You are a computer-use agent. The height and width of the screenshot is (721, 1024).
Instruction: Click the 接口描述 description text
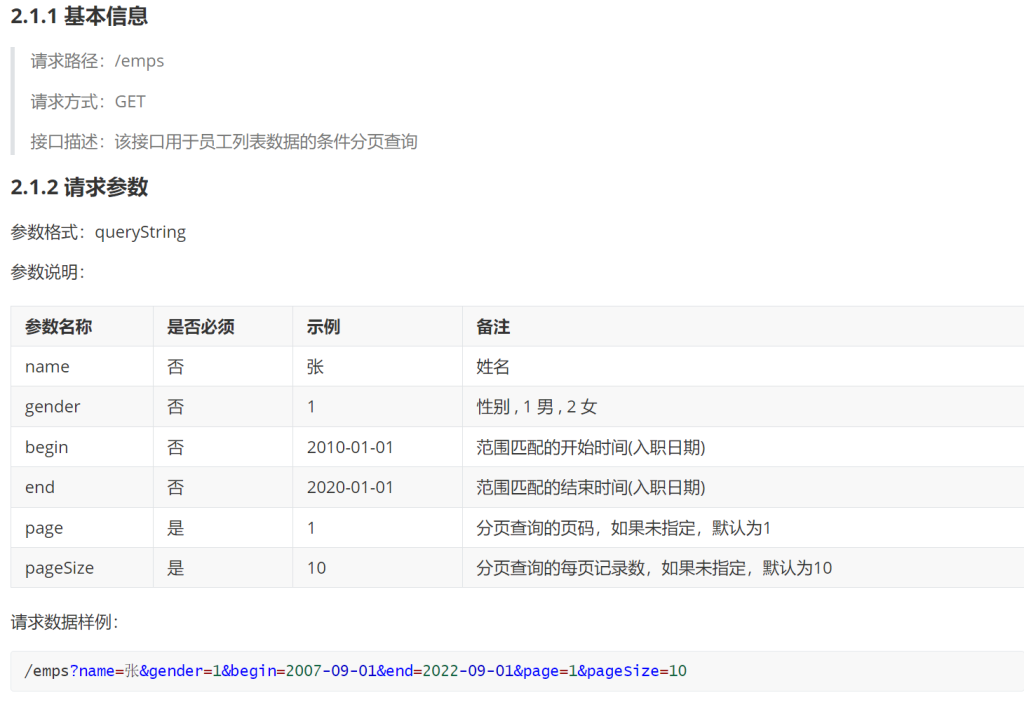tap(223, 141)
